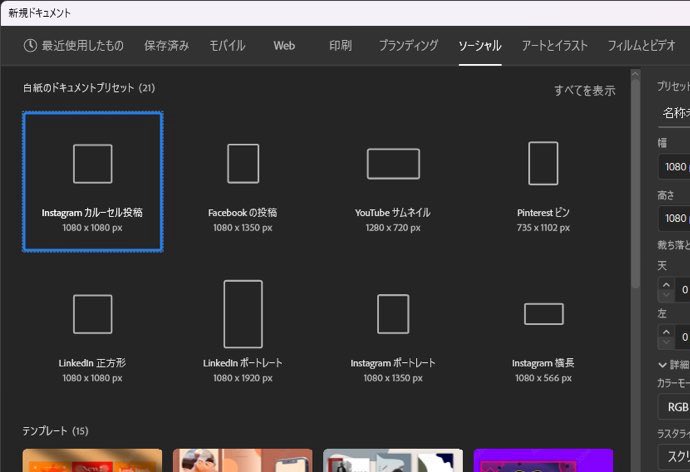Switch to the ブランディング tab
Viewport: 690px width, 472px height.
coord(408,46)
